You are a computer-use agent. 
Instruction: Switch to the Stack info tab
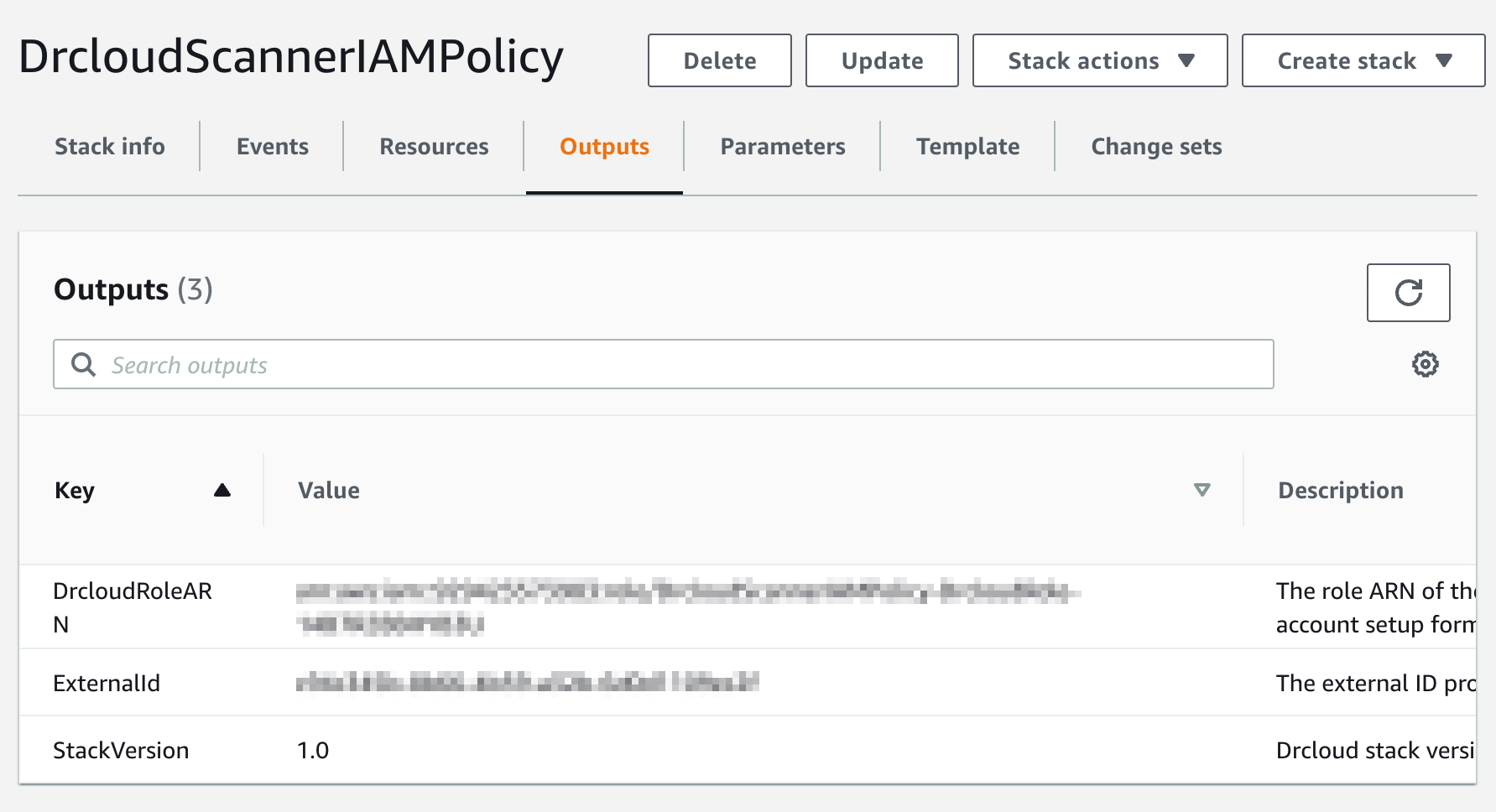[110, 147]
